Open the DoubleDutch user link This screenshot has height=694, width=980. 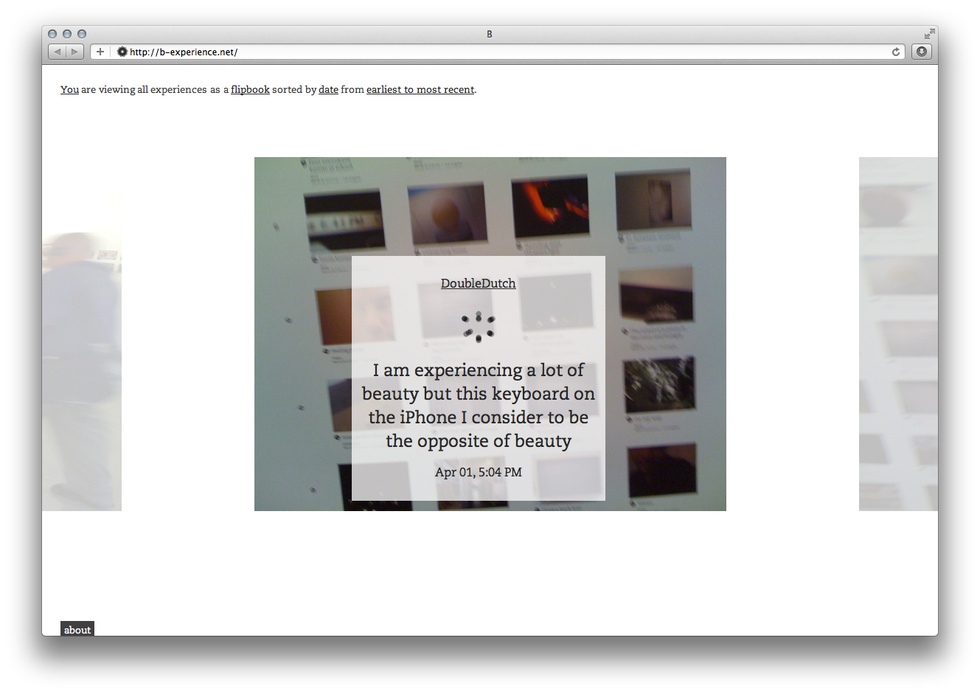478,283
